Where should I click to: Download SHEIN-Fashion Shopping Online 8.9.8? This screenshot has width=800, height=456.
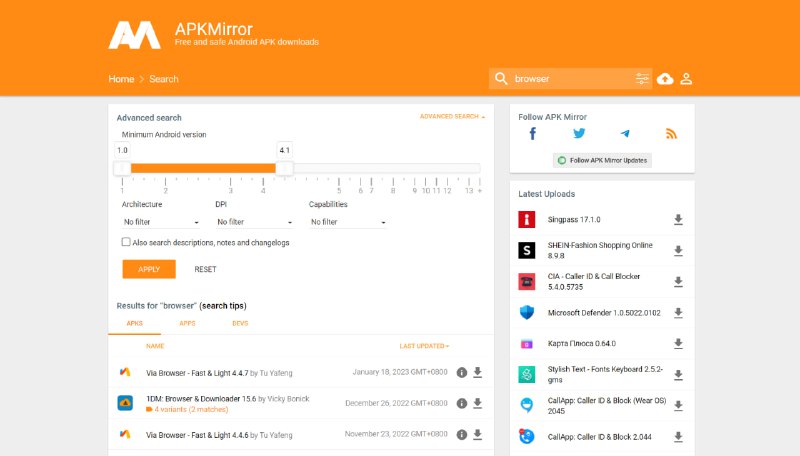(x=678, y=250)
